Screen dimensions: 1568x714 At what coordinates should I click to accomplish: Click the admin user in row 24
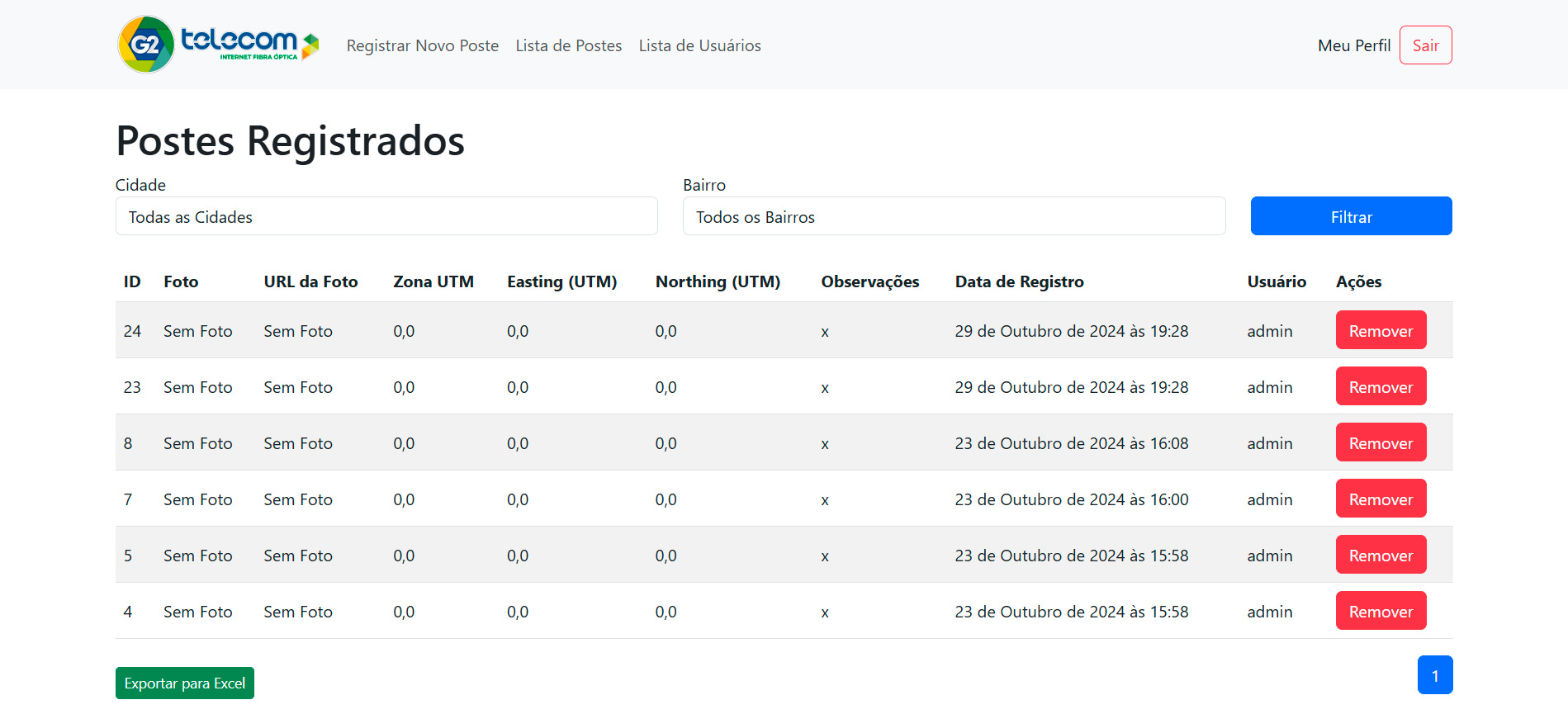[x=1270, y=331]
